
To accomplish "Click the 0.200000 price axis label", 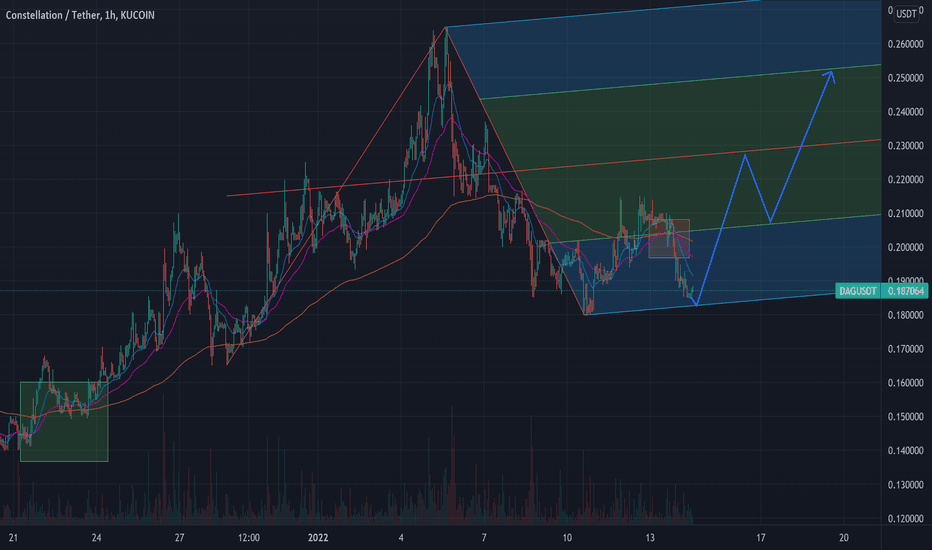I will coord(905,247).
